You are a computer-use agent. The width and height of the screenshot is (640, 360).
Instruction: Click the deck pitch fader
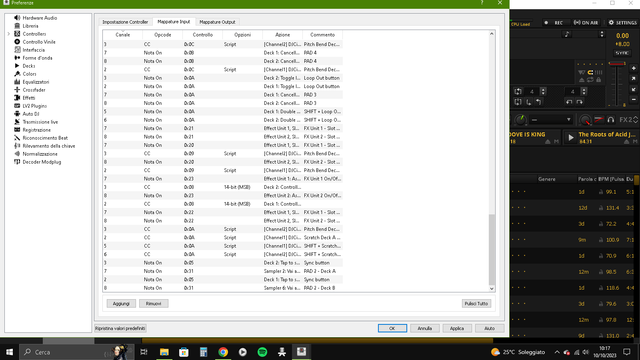(x=617, y=64)
